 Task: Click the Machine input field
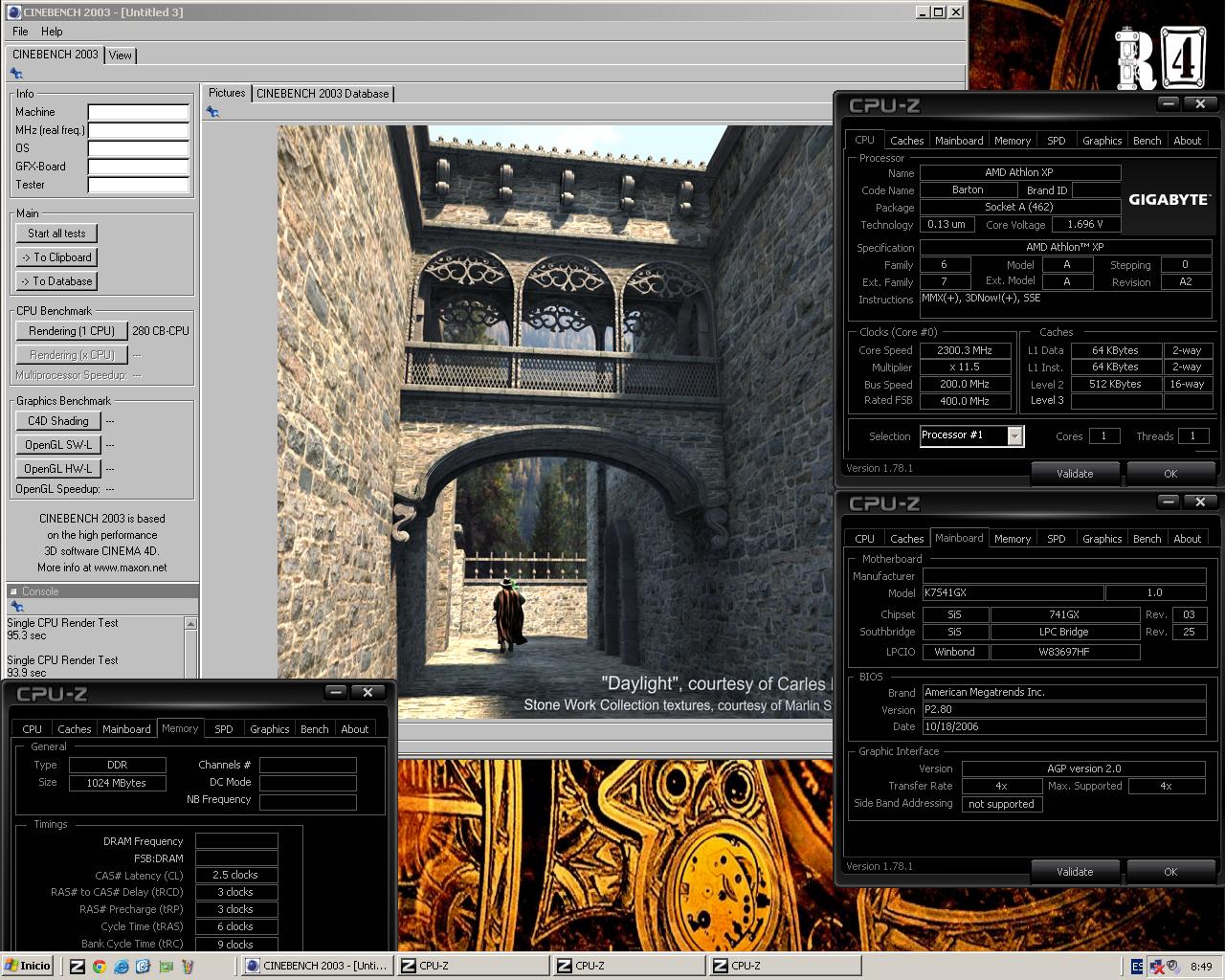[x=138, y=112]
